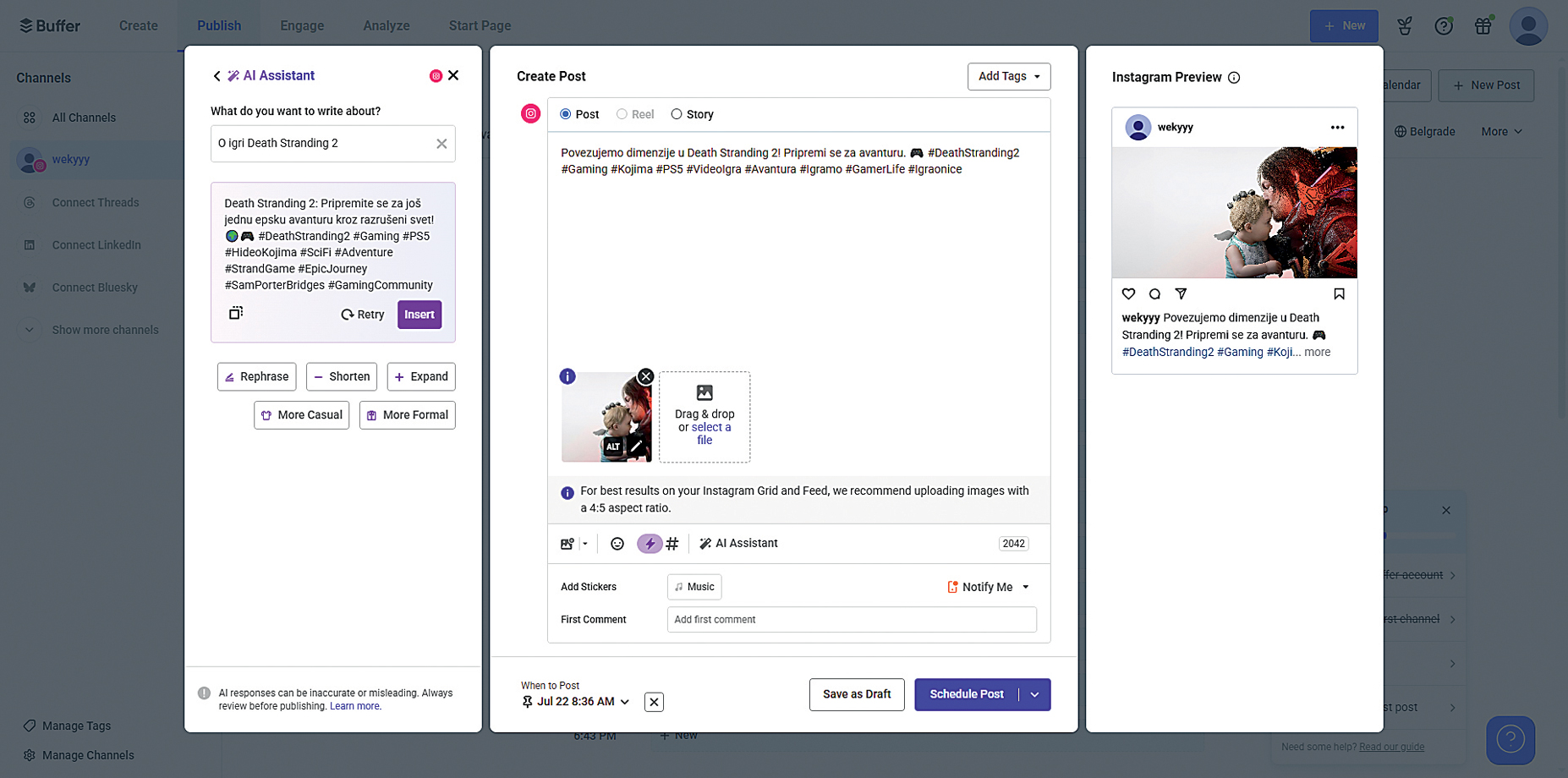This screenshot has width=1568, height=778.
Task: Go back in AI Assistant panel
Action: coord(217,76)
